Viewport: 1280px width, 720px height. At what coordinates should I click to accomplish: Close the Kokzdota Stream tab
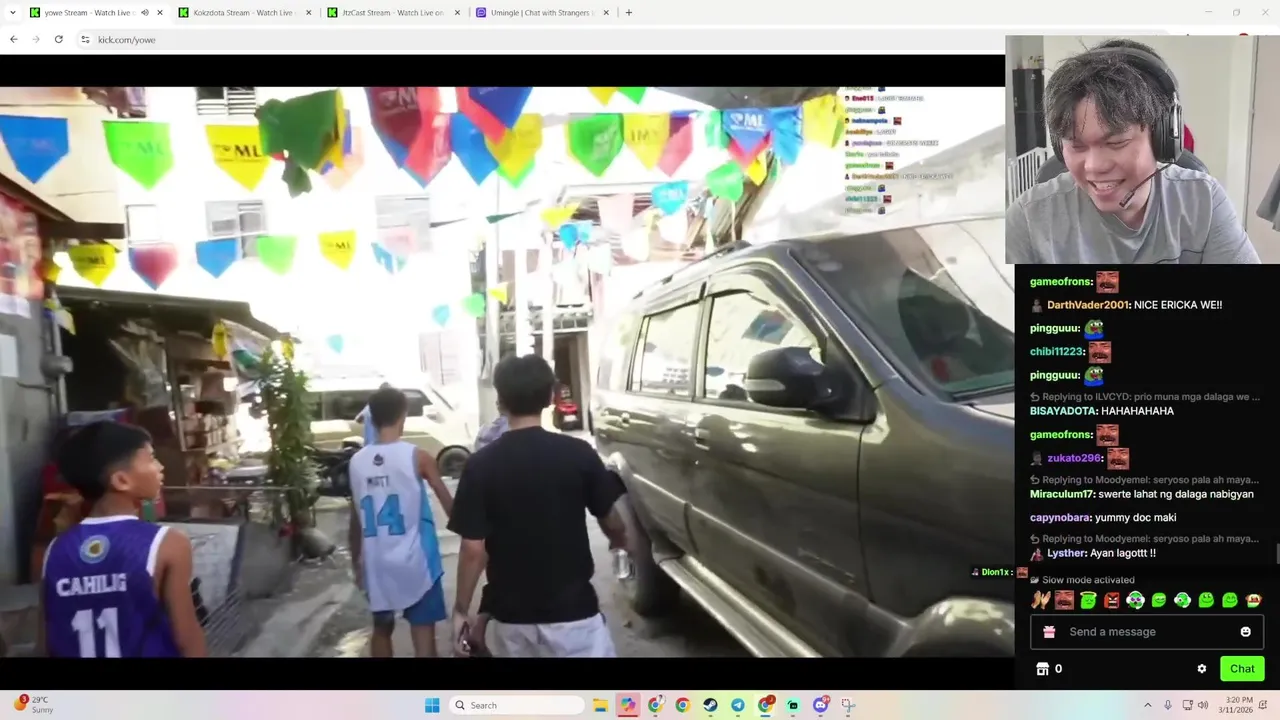coord(308,13)
